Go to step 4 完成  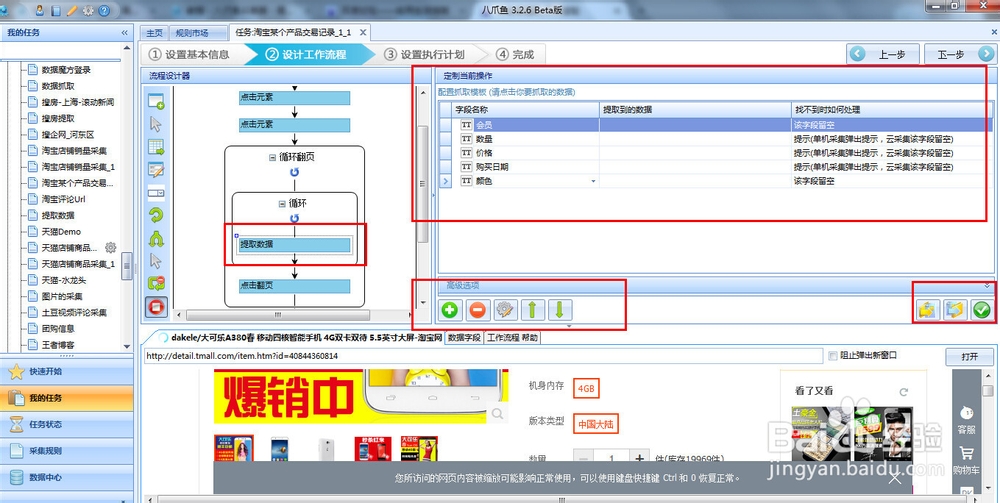(514, 55)
